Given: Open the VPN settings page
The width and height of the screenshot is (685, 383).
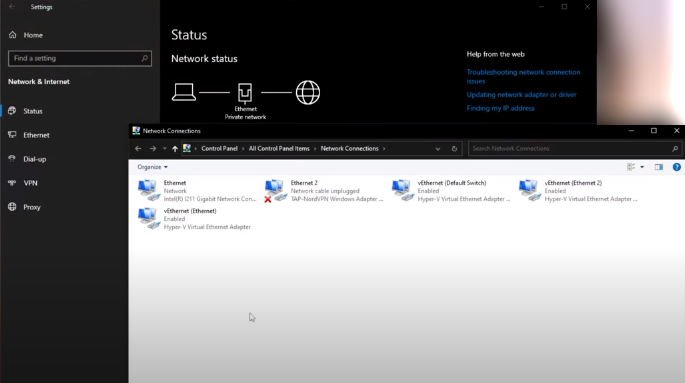Looking at the screenshot, I should (30, 183).
